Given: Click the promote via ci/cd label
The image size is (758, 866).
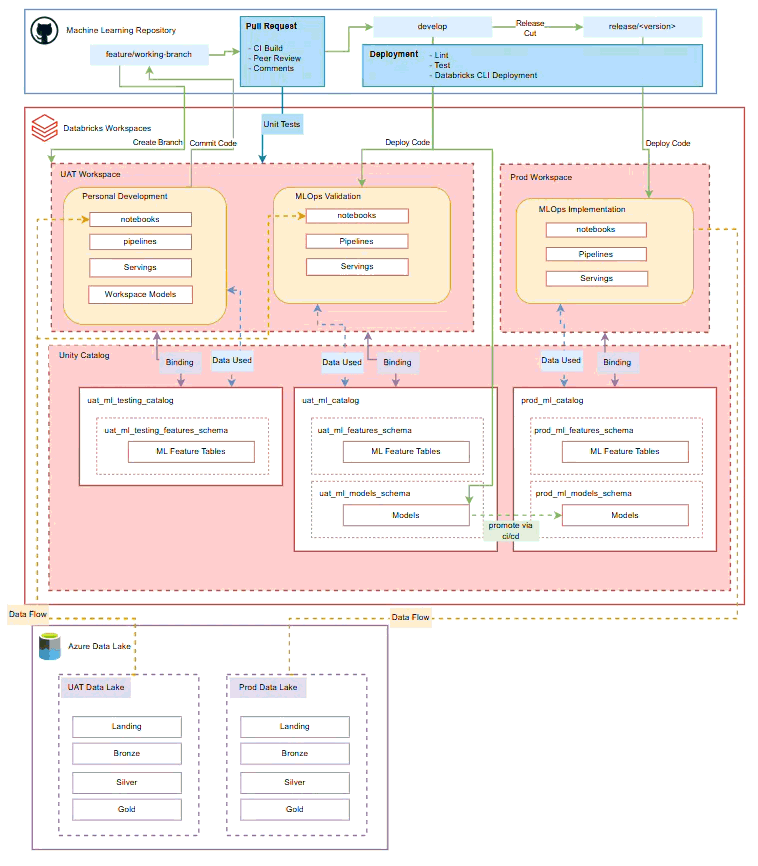Looking at the screenshot, I should 511,530.
